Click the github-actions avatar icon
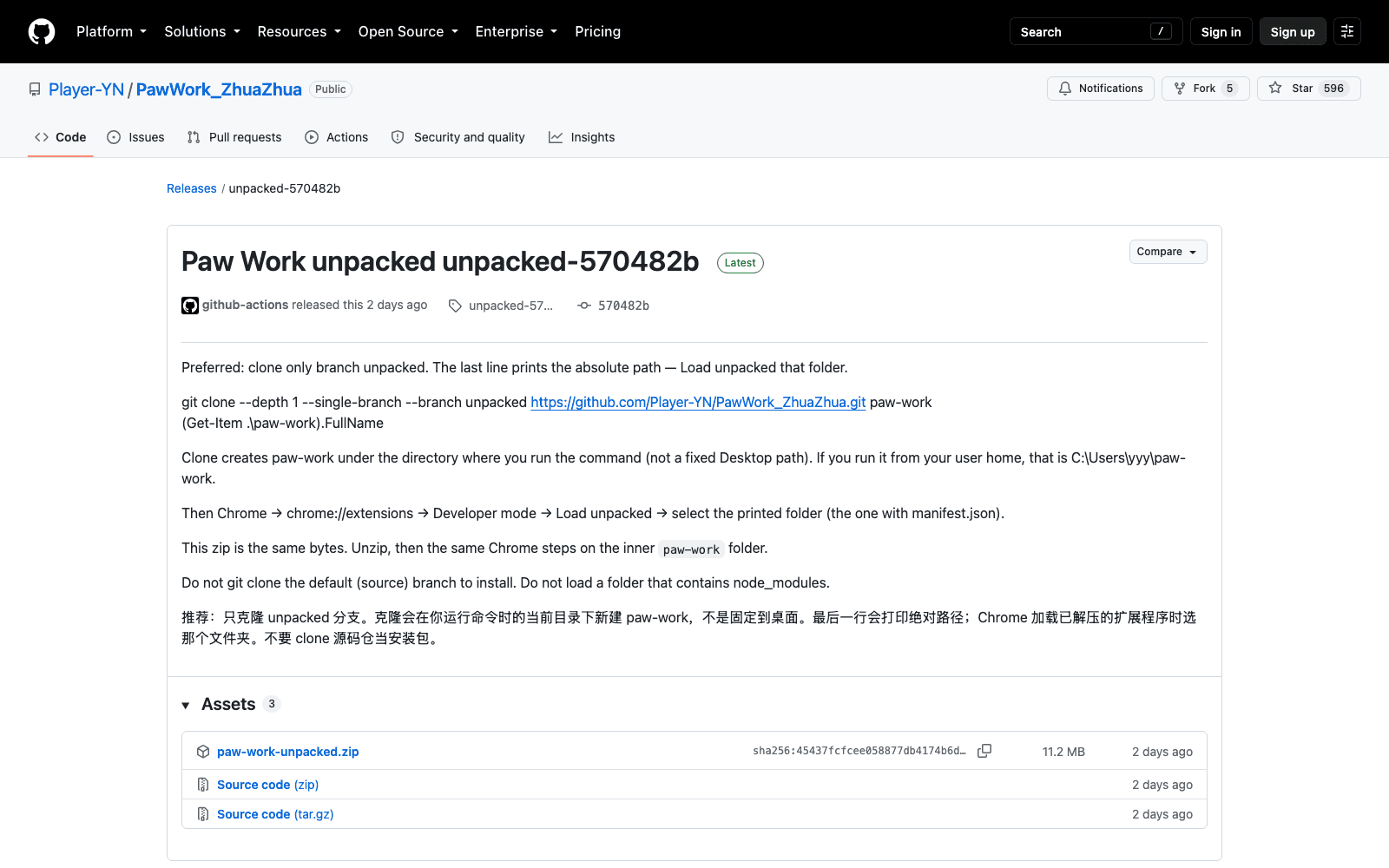The height and width of the screenshot is (868, 1389). click(x=190, y=306)
